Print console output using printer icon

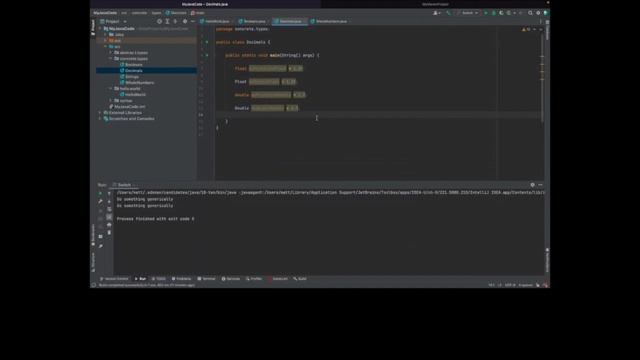point(109,225)
